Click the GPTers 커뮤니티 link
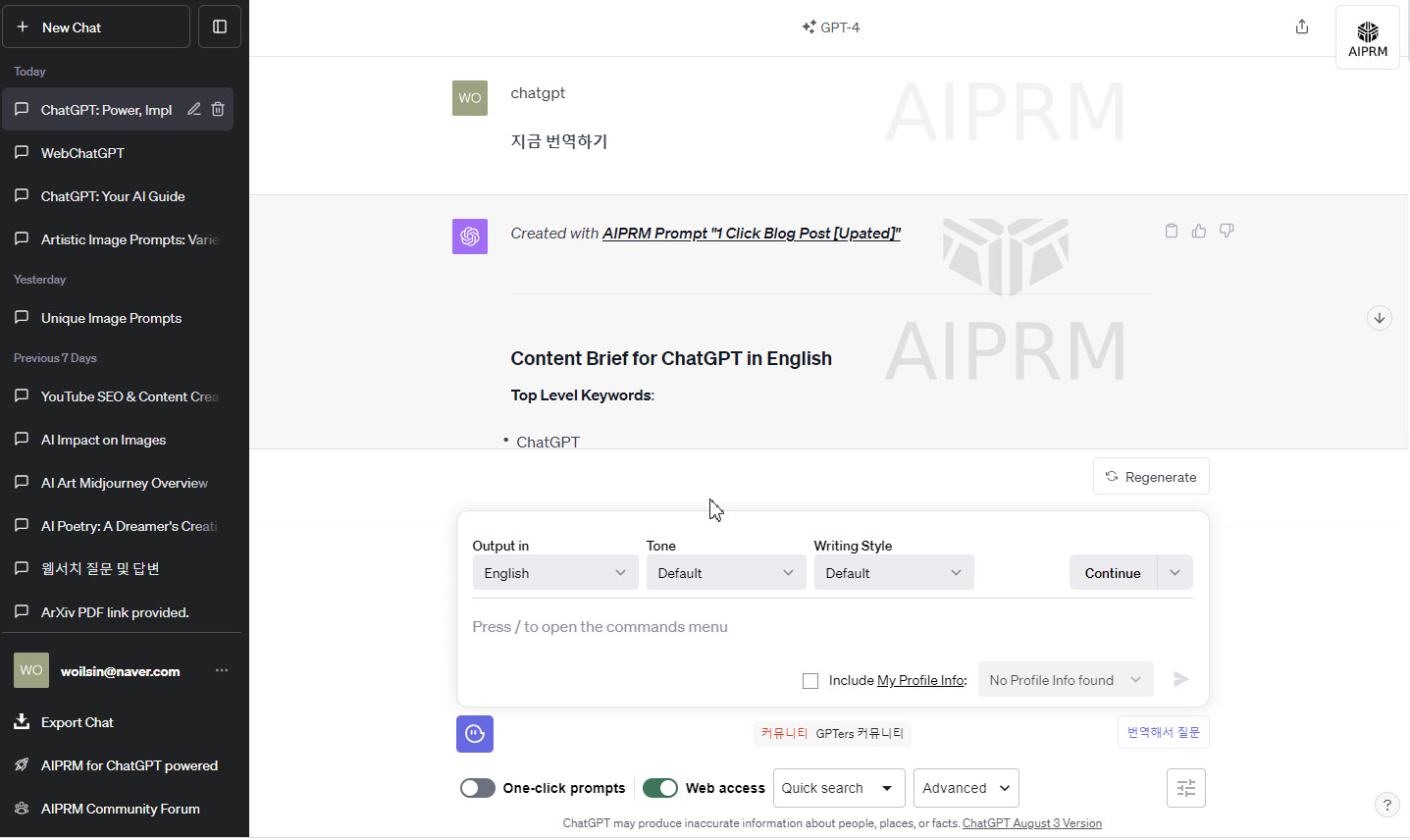The image size is (1410, 840). [x=860, y=733]
